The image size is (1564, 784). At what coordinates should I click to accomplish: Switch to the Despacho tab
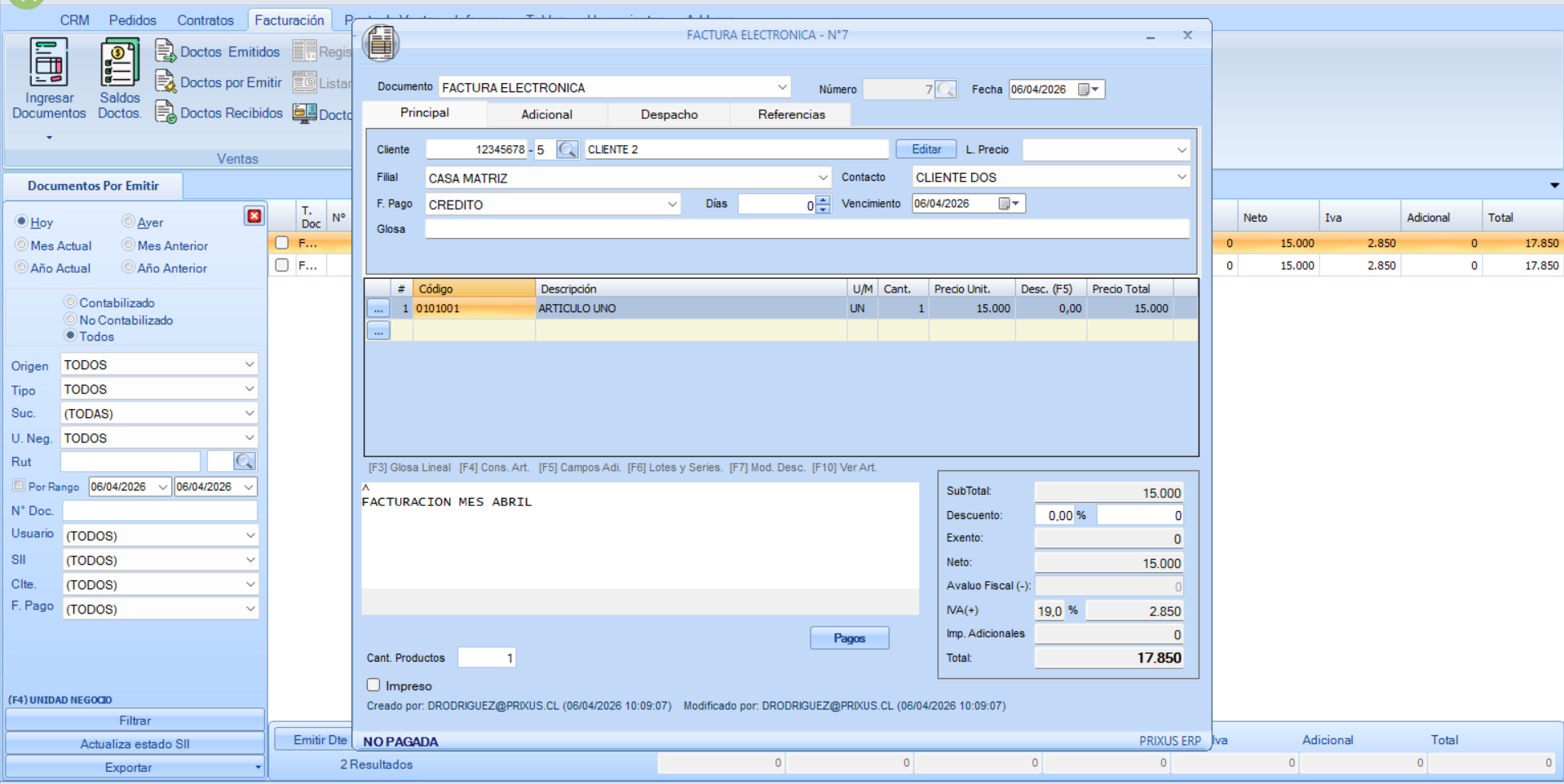[x=669, y=115]
